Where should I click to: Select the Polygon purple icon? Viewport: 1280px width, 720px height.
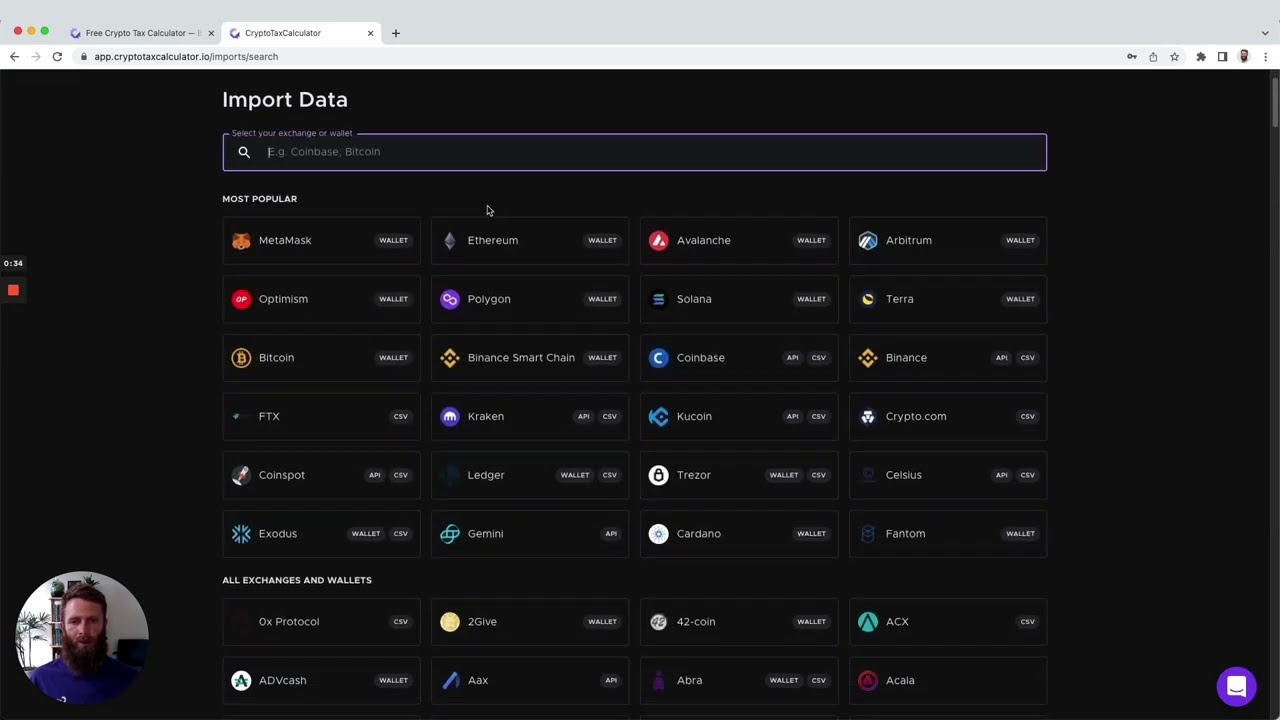[450, 299]
